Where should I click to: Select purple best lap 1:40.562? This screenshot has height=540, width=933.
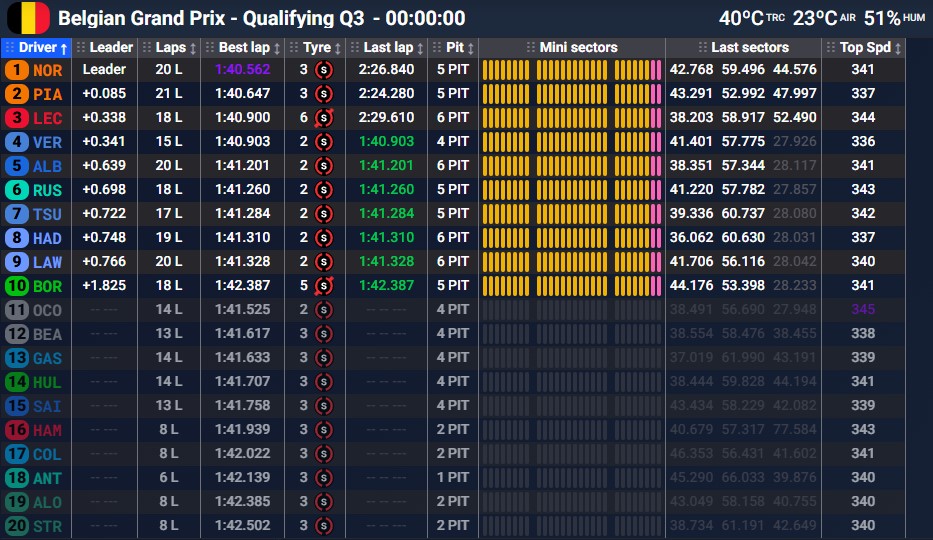click(243, 70)
